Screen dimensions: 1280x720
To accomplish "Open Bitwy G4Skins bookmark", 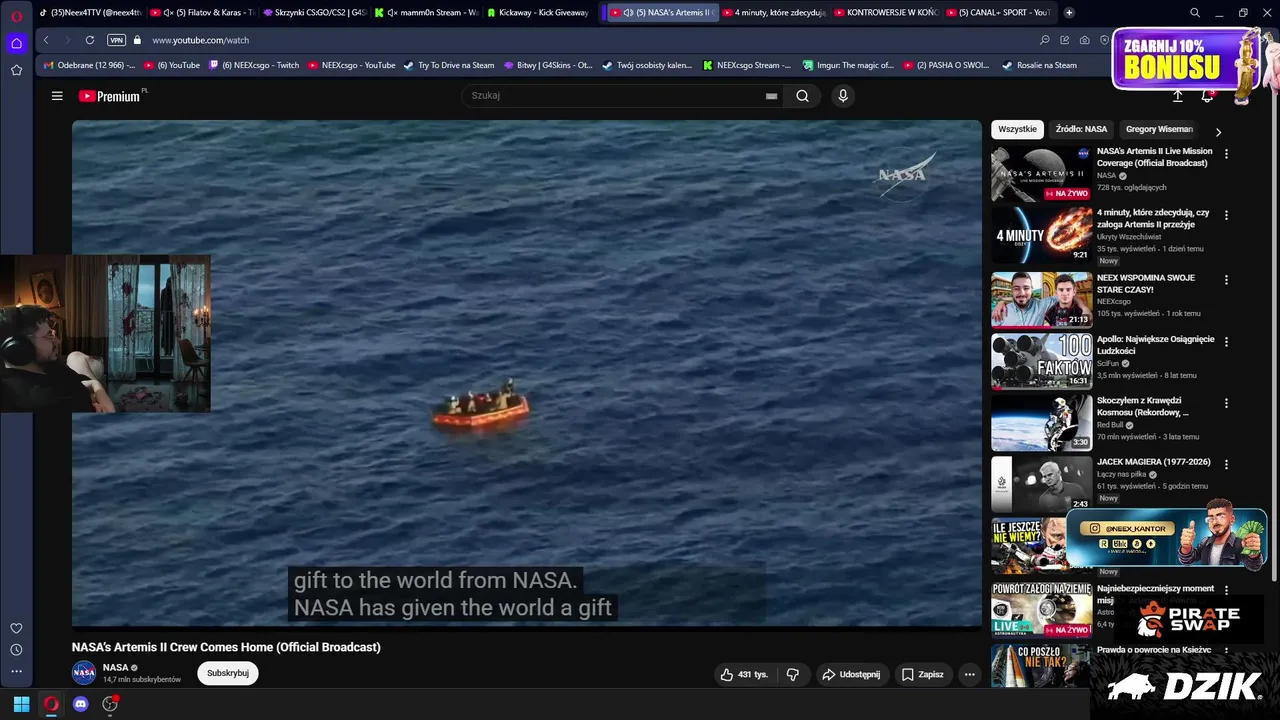I will (x=548, y=65).
